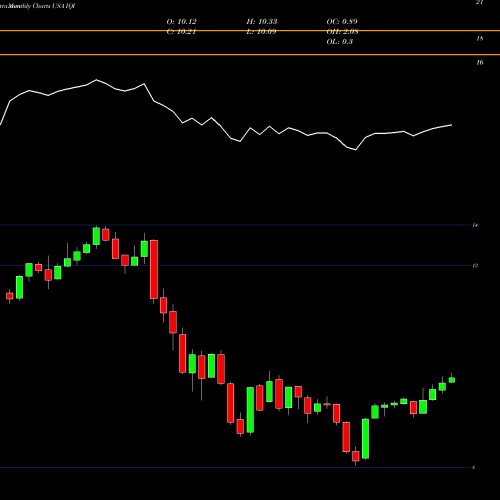
Task: Click the tallest red candlestick dropping from 13
Action: point(154,269)
